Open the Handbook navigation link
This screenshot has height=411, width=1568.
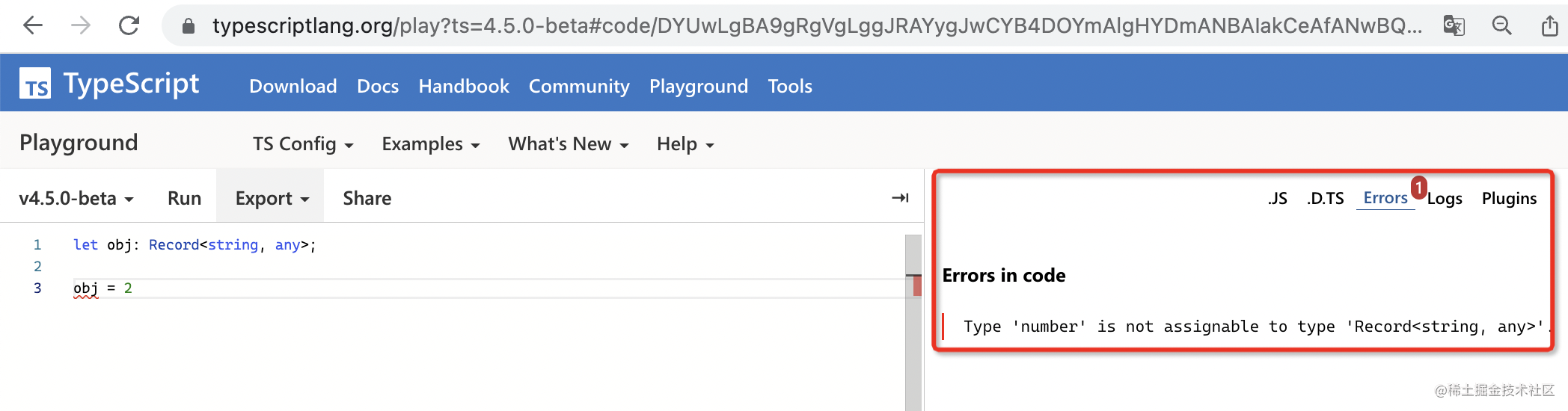(463, 87)
